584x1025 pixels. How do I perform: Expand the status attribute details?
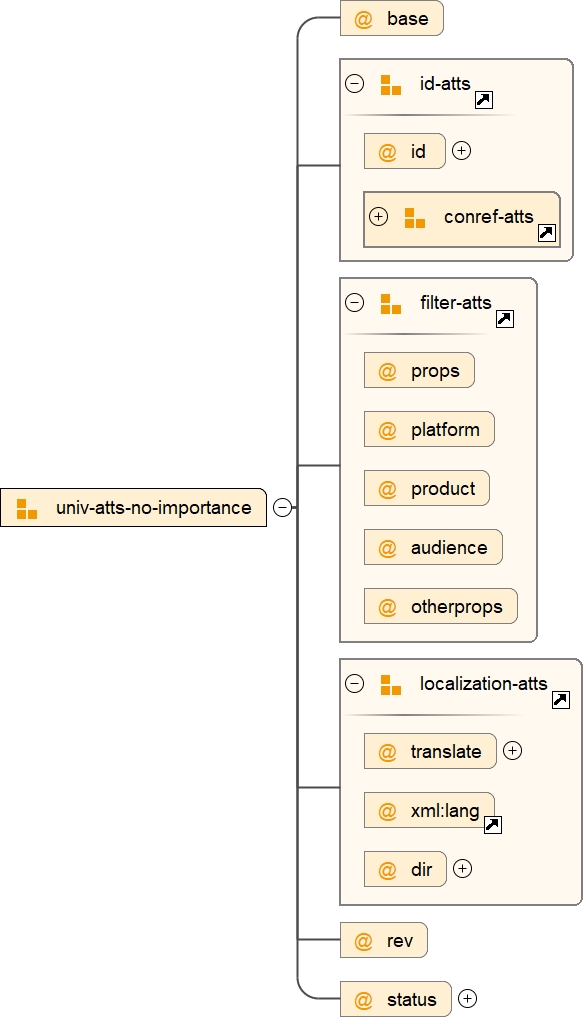(x=468, y=998)
